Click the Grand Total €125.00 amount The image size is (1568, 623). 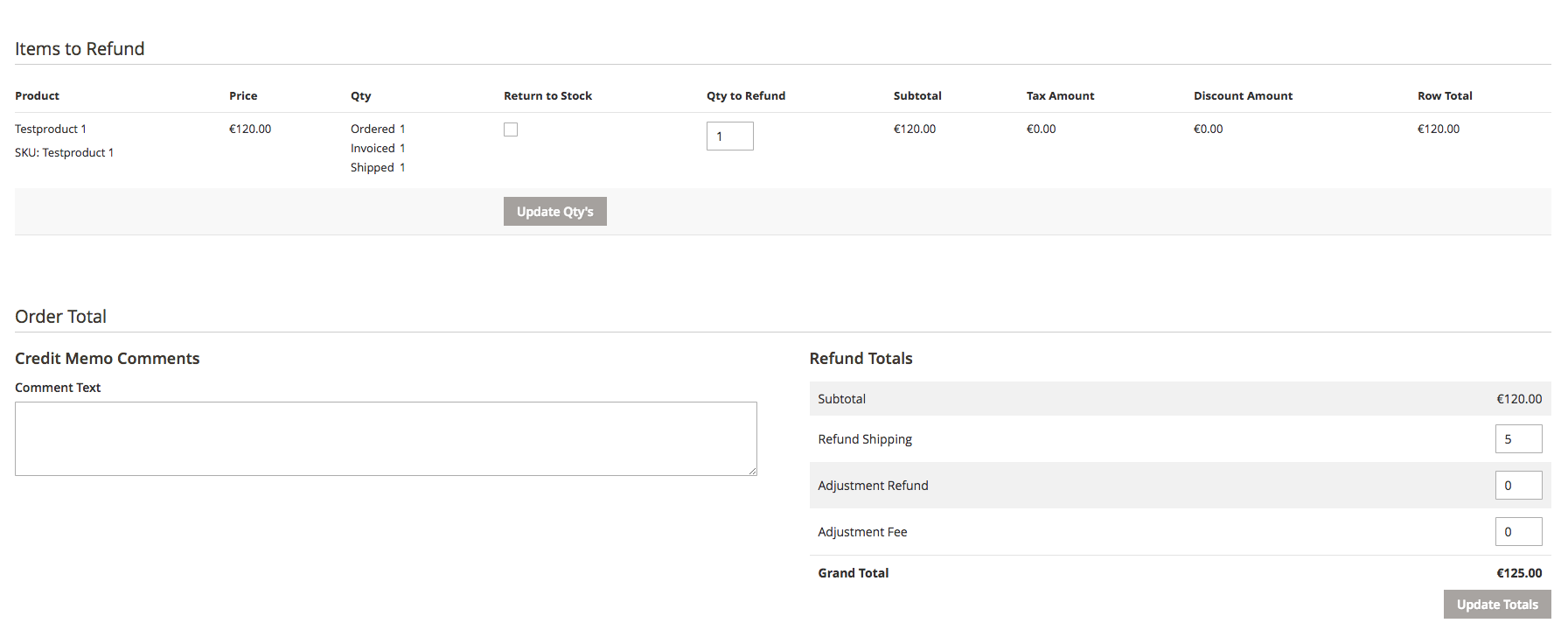(x=1519, y=573)
